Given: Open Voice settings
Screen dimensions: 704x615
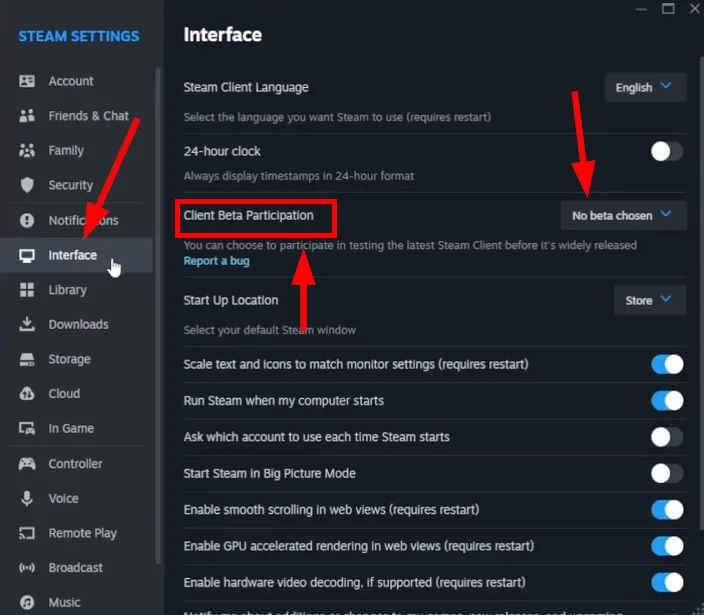Looking at the screenshot, I should coord(76,498).
